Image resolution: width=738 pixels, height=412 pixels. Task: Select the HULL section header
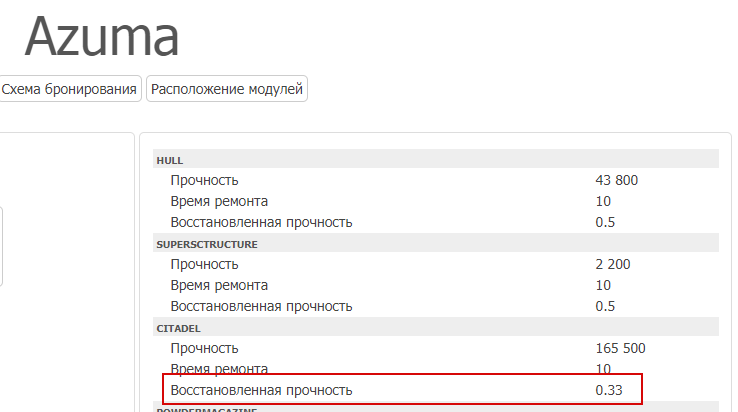coord(436,160)
